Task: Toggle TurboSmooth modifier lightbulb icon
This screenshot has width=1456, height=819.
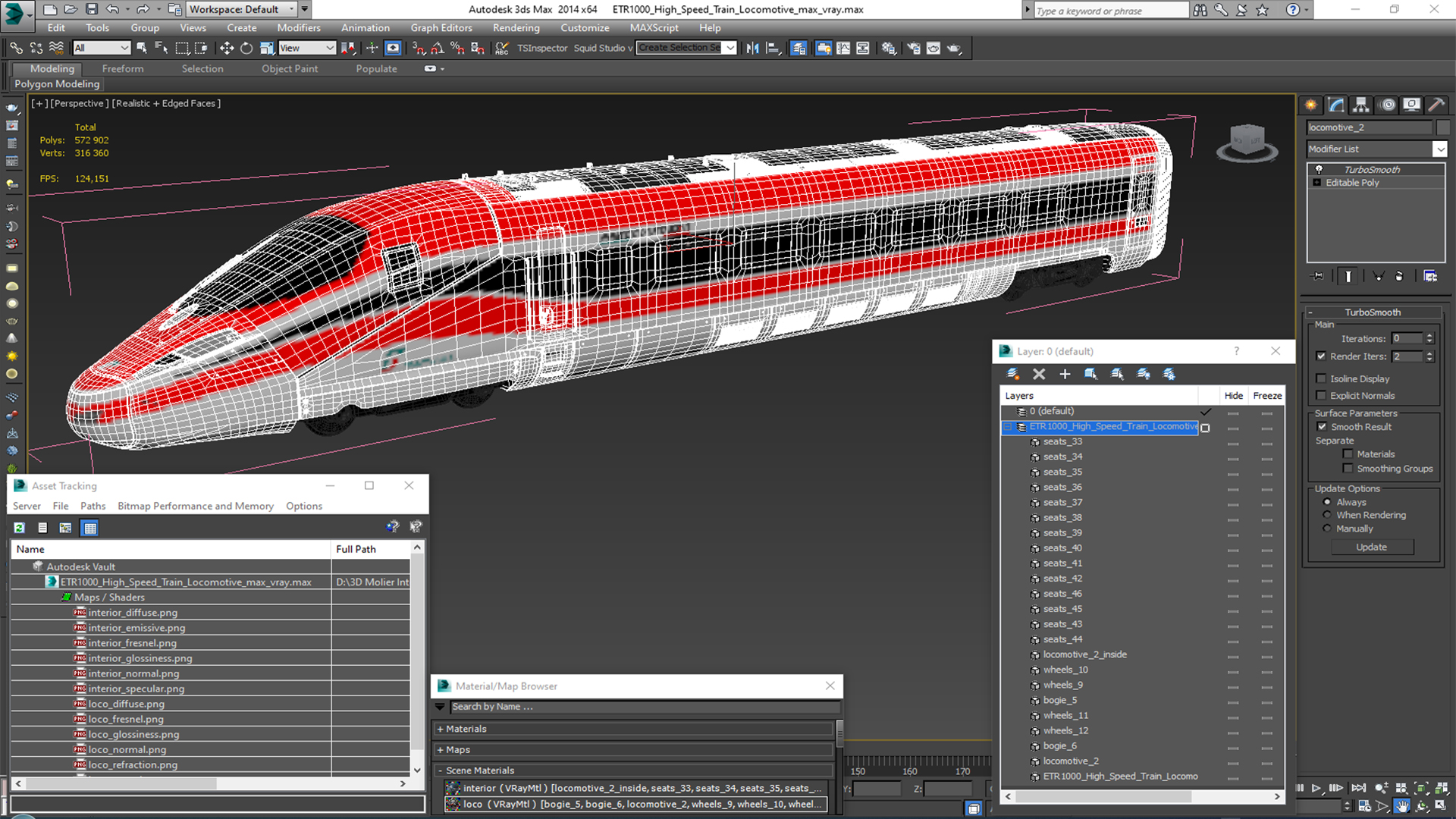Action: 1319,169
